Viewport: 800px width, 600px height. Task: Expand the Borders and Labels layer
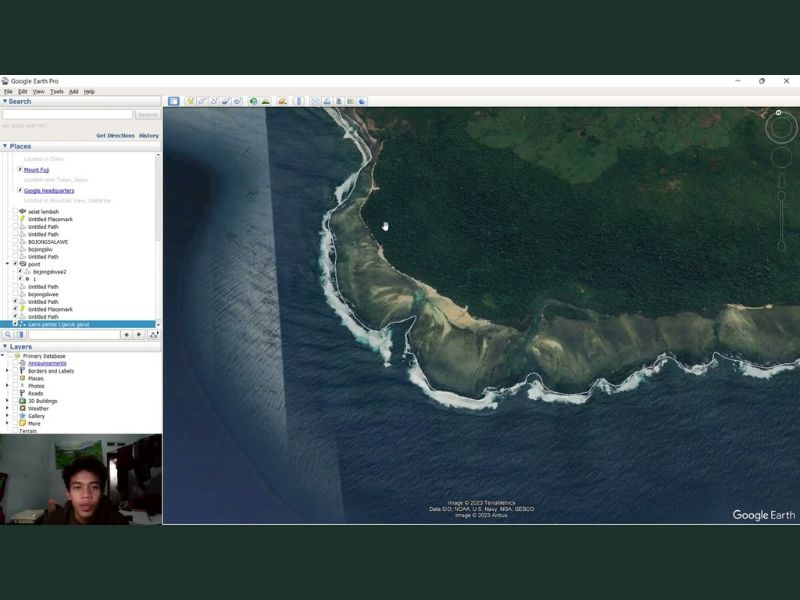pyautogui.click(x=7, y=371)
